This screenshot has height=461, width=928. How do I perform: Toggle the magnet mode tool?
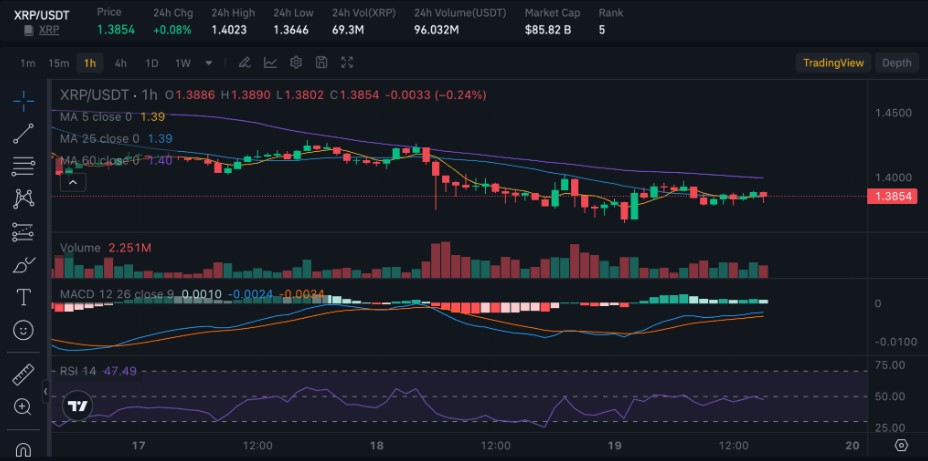[x=23, y=448]
